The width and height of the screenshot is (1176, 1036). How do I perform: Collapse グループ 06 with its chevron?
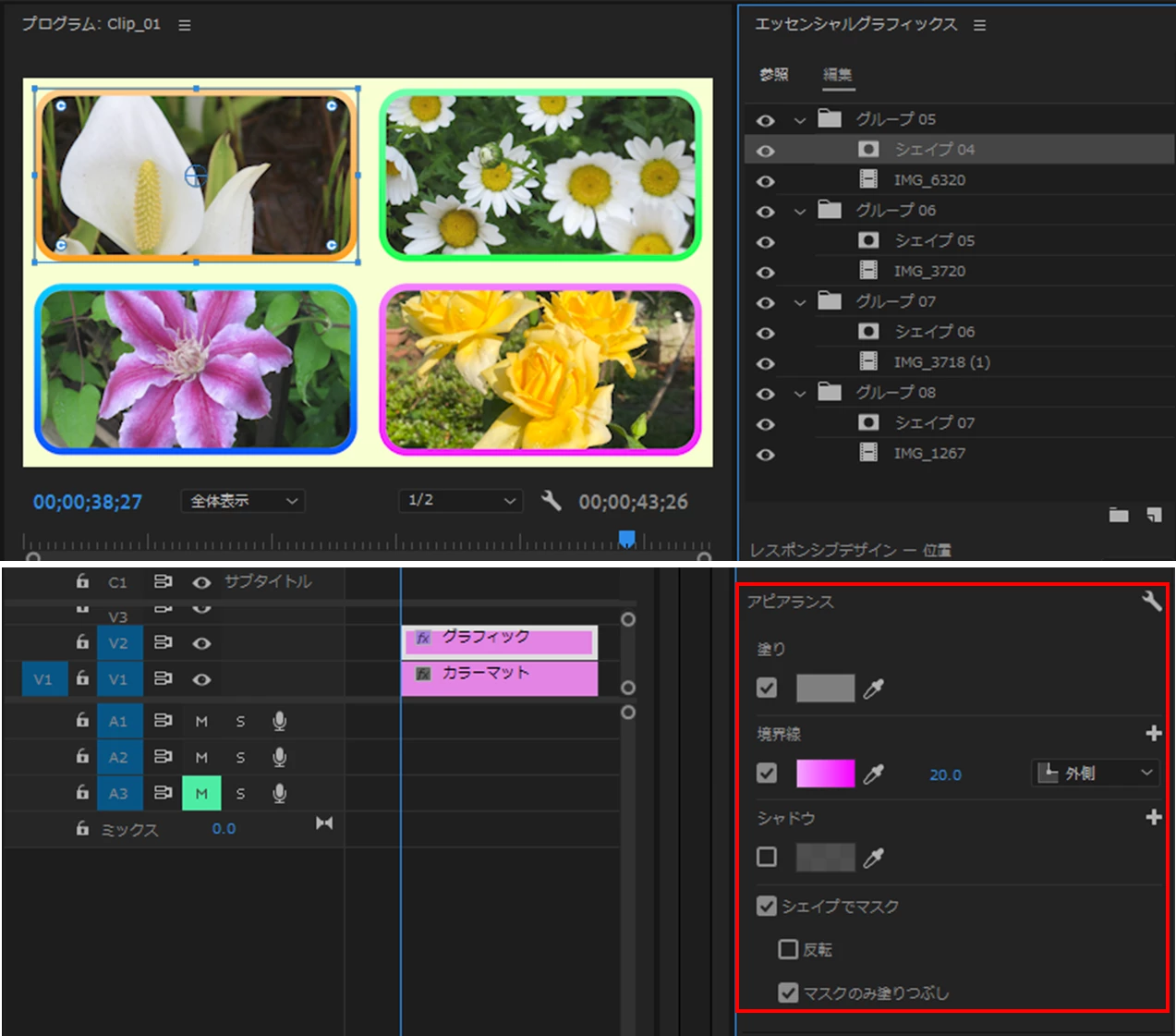pyautogui.click(x=800, y=212)
